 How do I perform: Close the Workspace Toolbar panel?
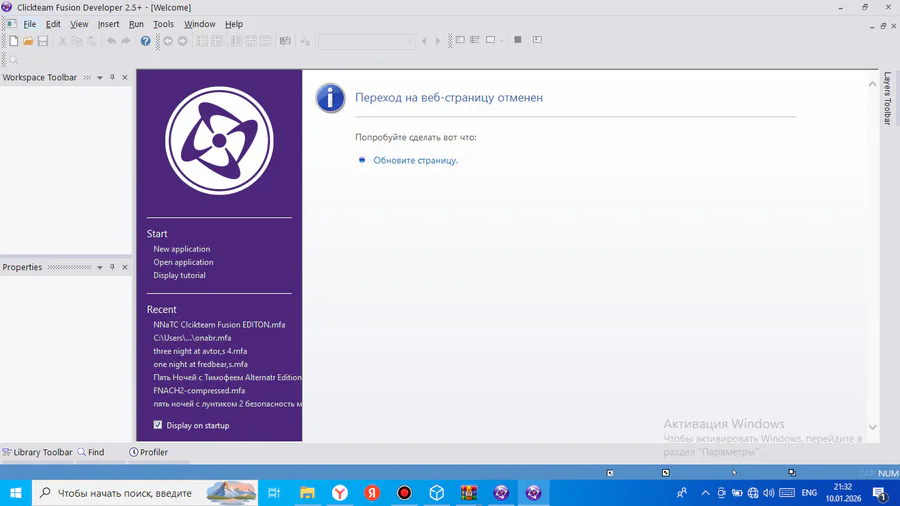125,77
